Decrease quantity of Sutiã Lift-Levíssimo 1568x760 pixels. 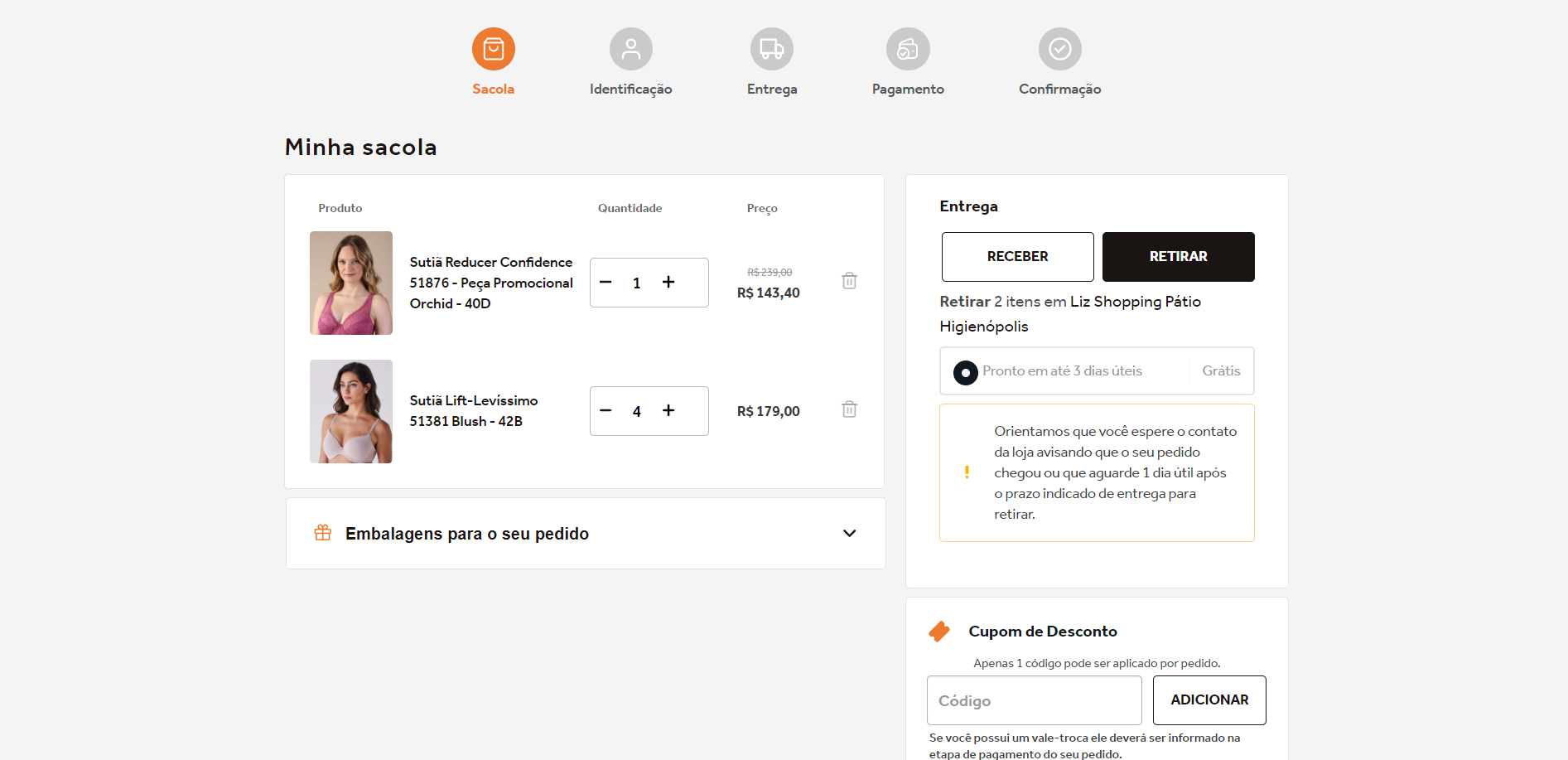point(605,411)
